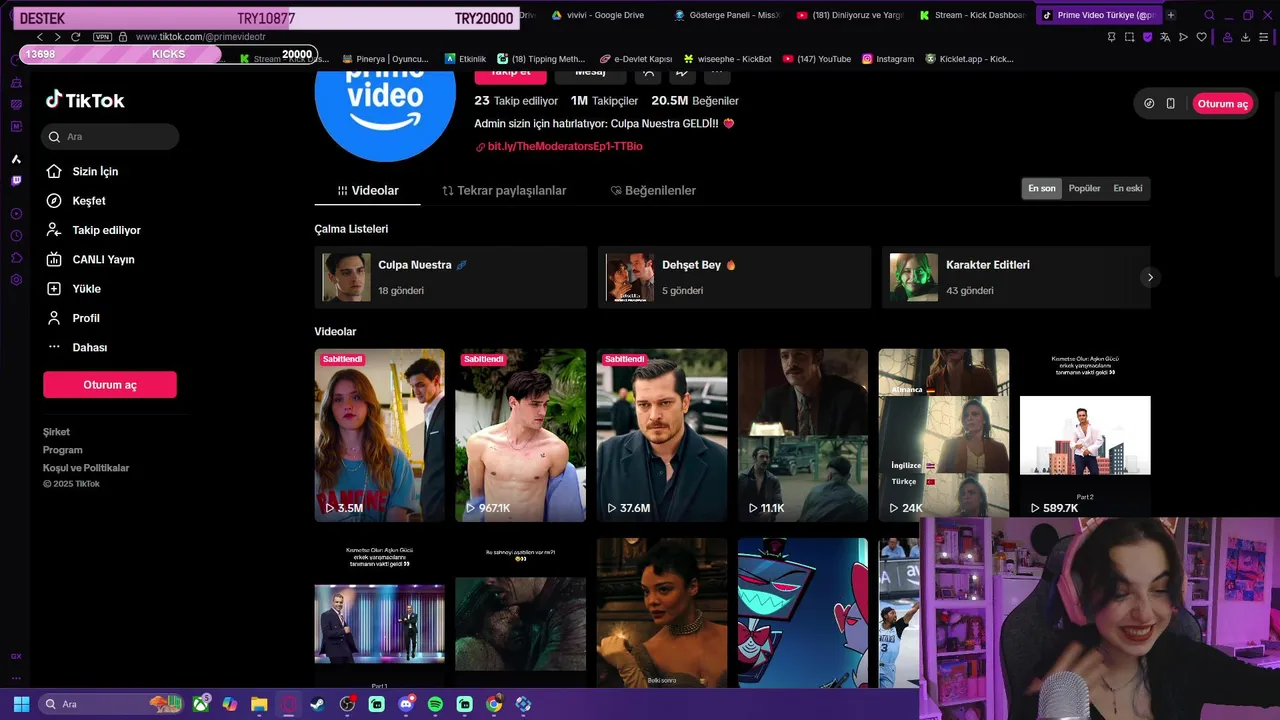The height and width of the screenshot is (720, 1280).
Task: Open the e-Devlet Kapısı bookmark
Action: pos(636,59)
